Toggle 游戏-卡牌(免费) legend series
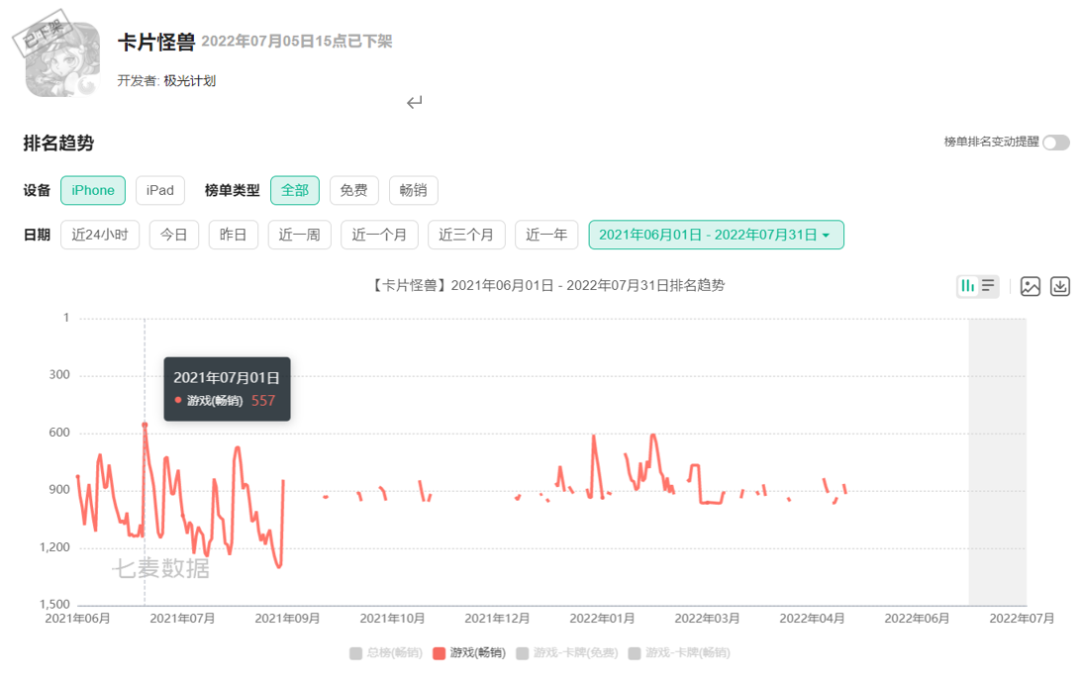Image resolution: width=1080 pixels, height=681 pixels. click(x=567, y=653)
